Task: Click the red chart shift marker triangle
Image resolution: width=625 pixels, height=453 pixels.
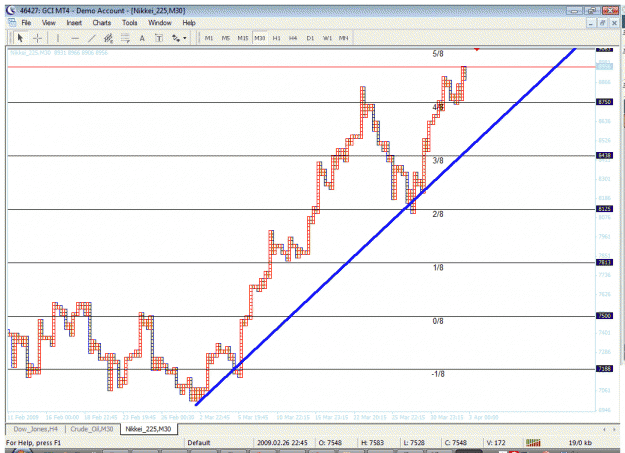Action: 477,49
